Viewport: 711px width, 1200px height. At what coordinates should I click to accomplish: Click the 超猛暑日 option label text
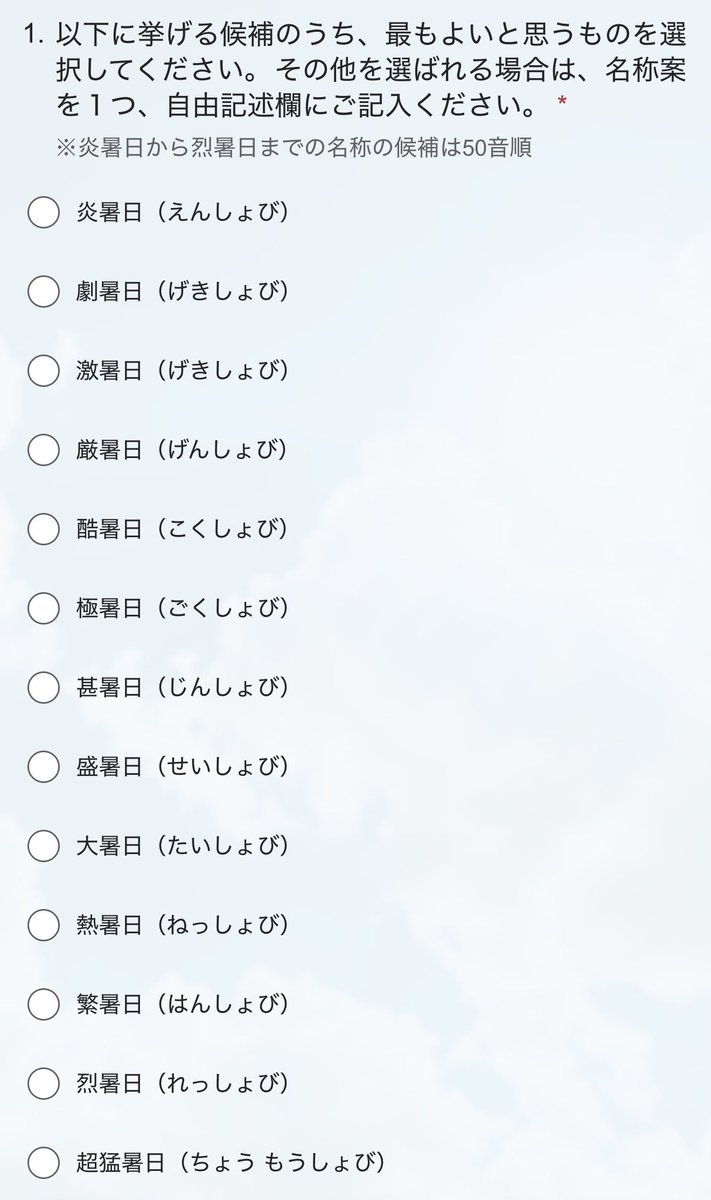tap(230, 1162)
